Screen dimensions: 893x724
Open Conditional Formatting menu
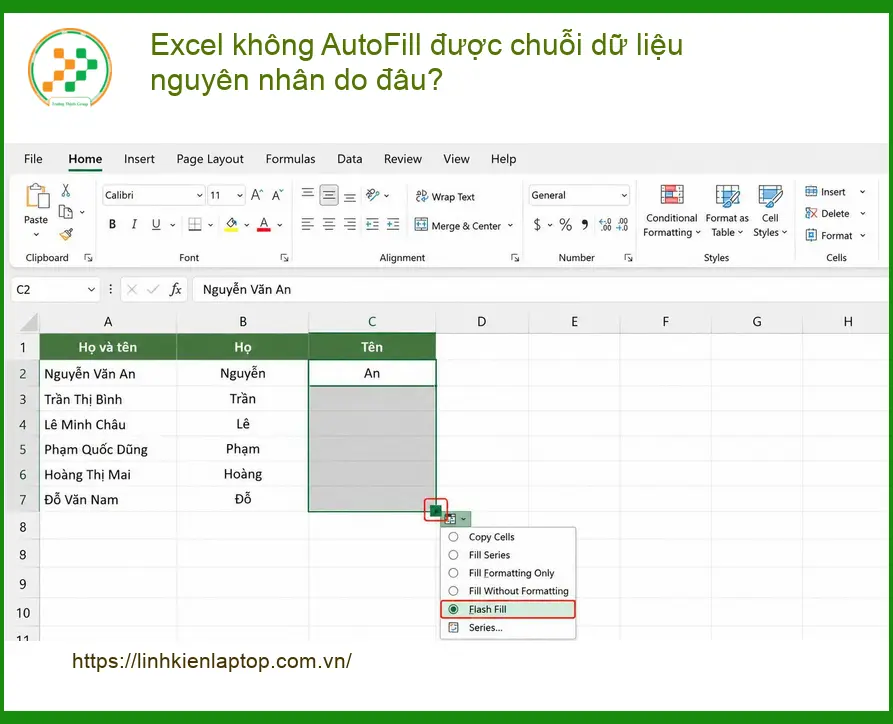click(671, 211)
